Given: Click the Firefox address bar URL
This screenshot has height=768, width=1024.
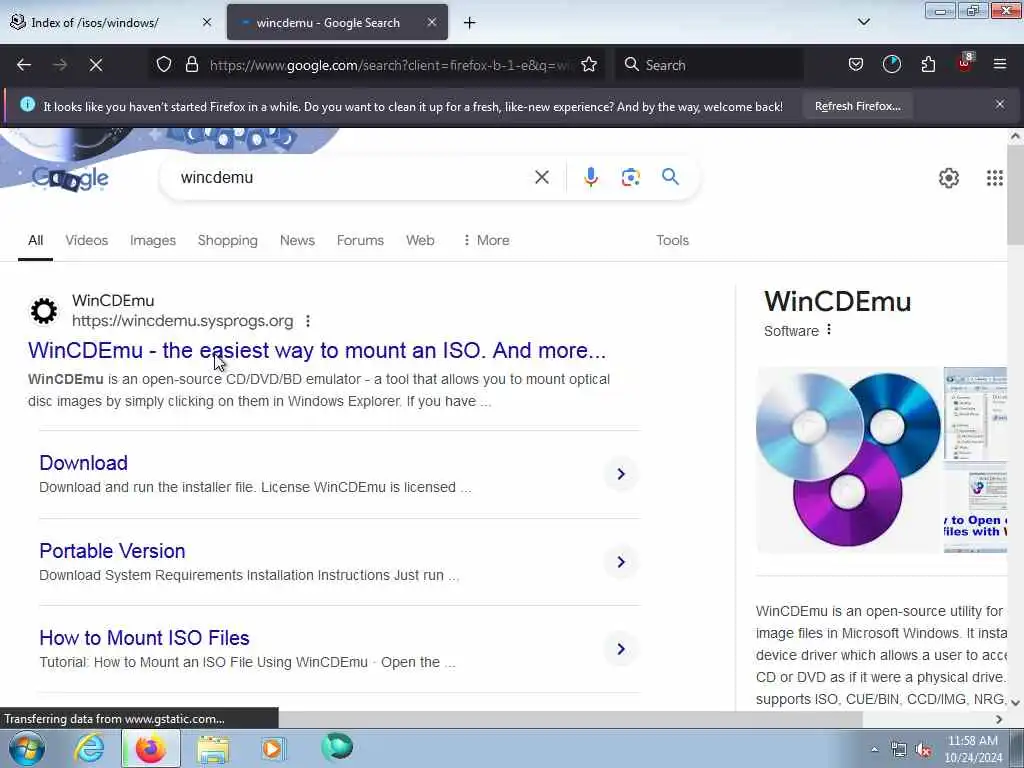Looking at the screenshot, I should (x=392, y=65).
